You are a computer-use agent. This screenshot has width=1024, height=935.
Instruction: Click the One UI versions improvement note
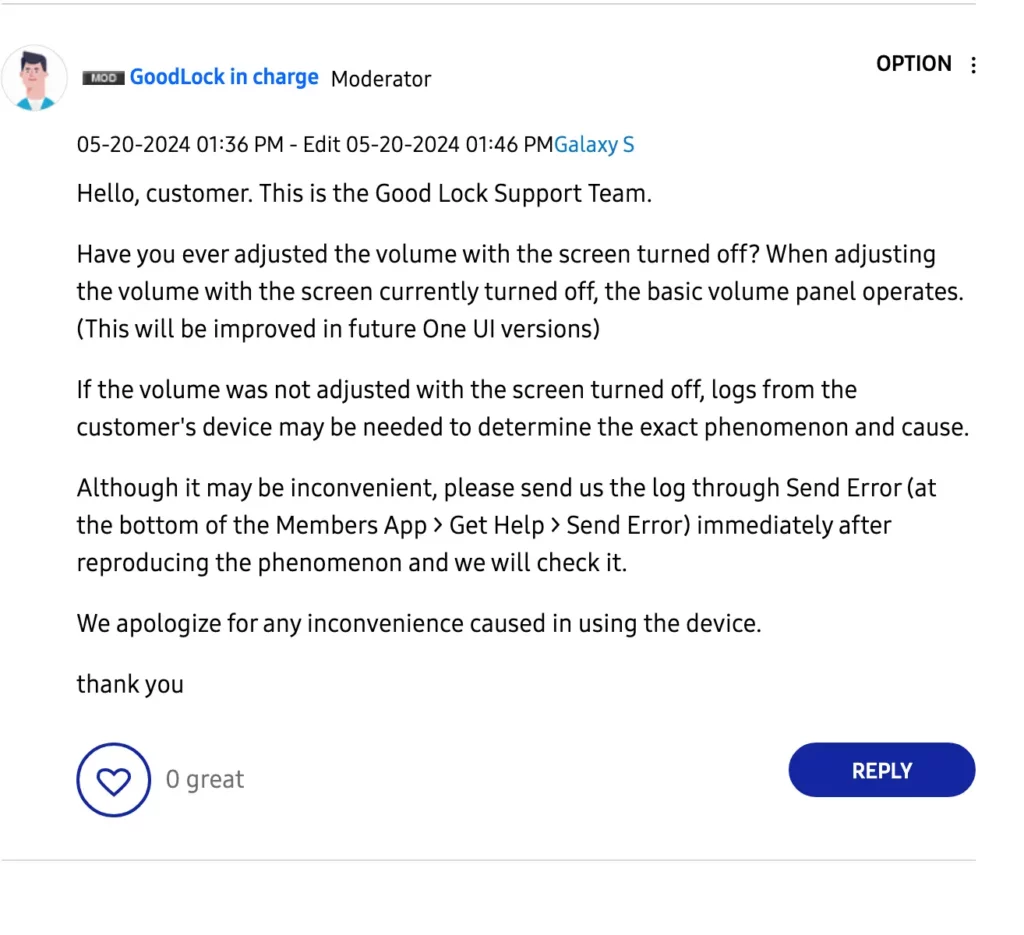(x=338, y=329)
